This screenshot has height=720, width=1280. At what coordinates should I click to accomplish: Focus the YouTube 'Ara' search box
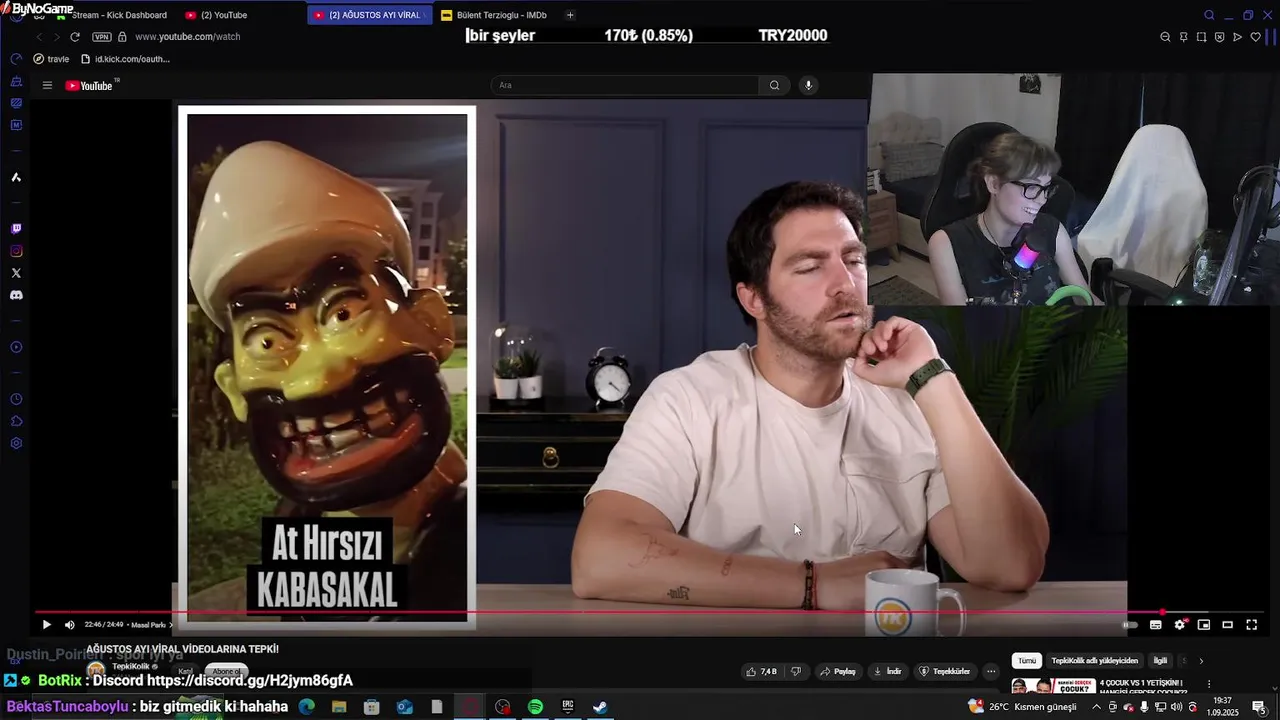coord(625,85)
